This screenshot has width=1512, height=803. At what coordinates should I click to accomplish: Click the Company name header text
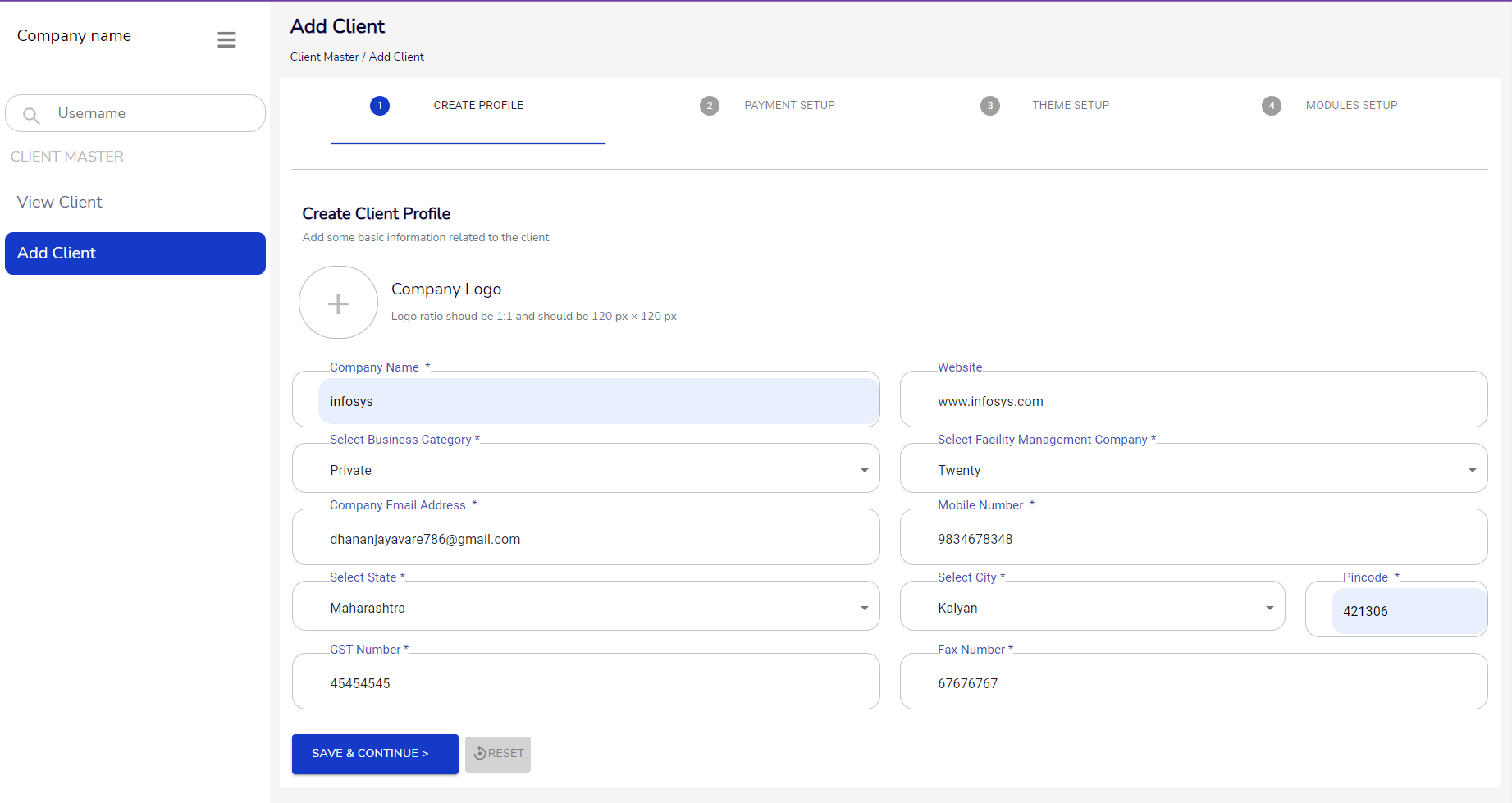click(74, 36)
